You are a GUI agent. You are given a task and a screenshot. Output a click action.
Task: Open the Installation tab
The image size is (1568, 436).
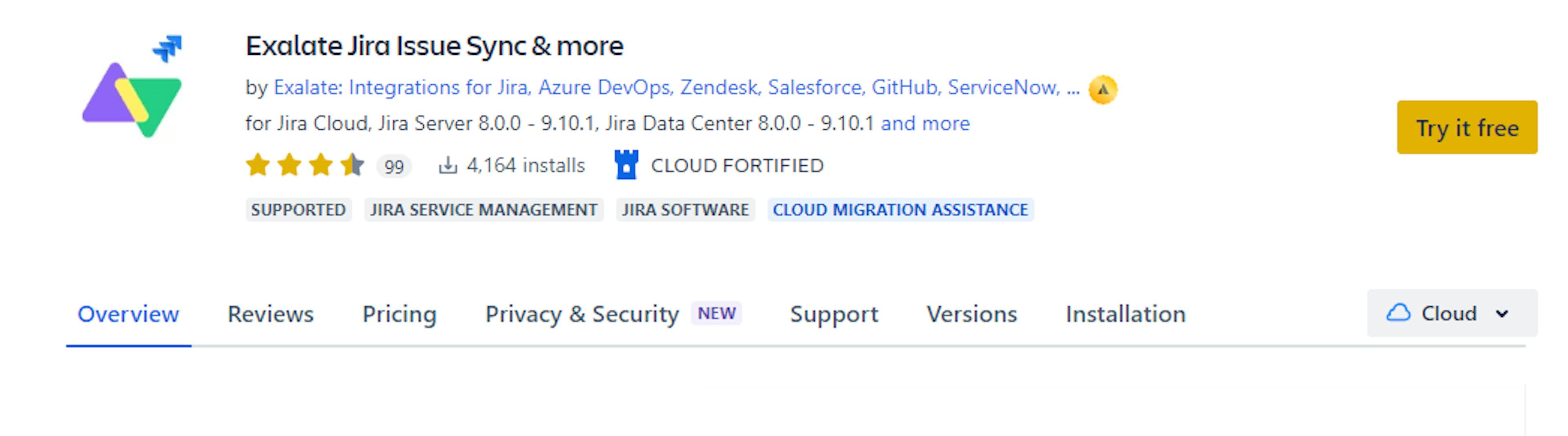tap(1125, 314)
